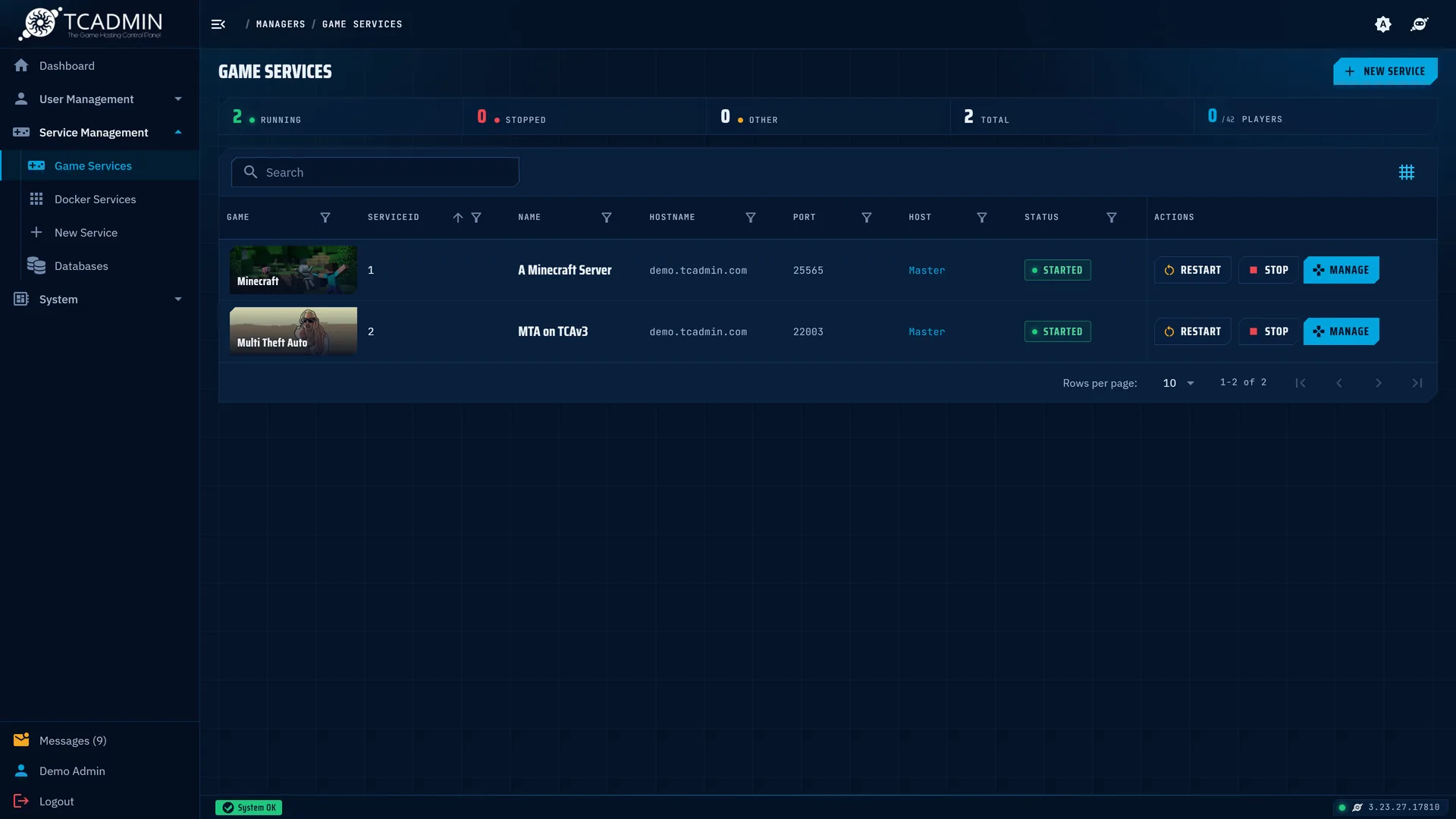Screen dimensions: 1456x819
Task: Open the support chat icon in top right
Action: [1420, 24]
